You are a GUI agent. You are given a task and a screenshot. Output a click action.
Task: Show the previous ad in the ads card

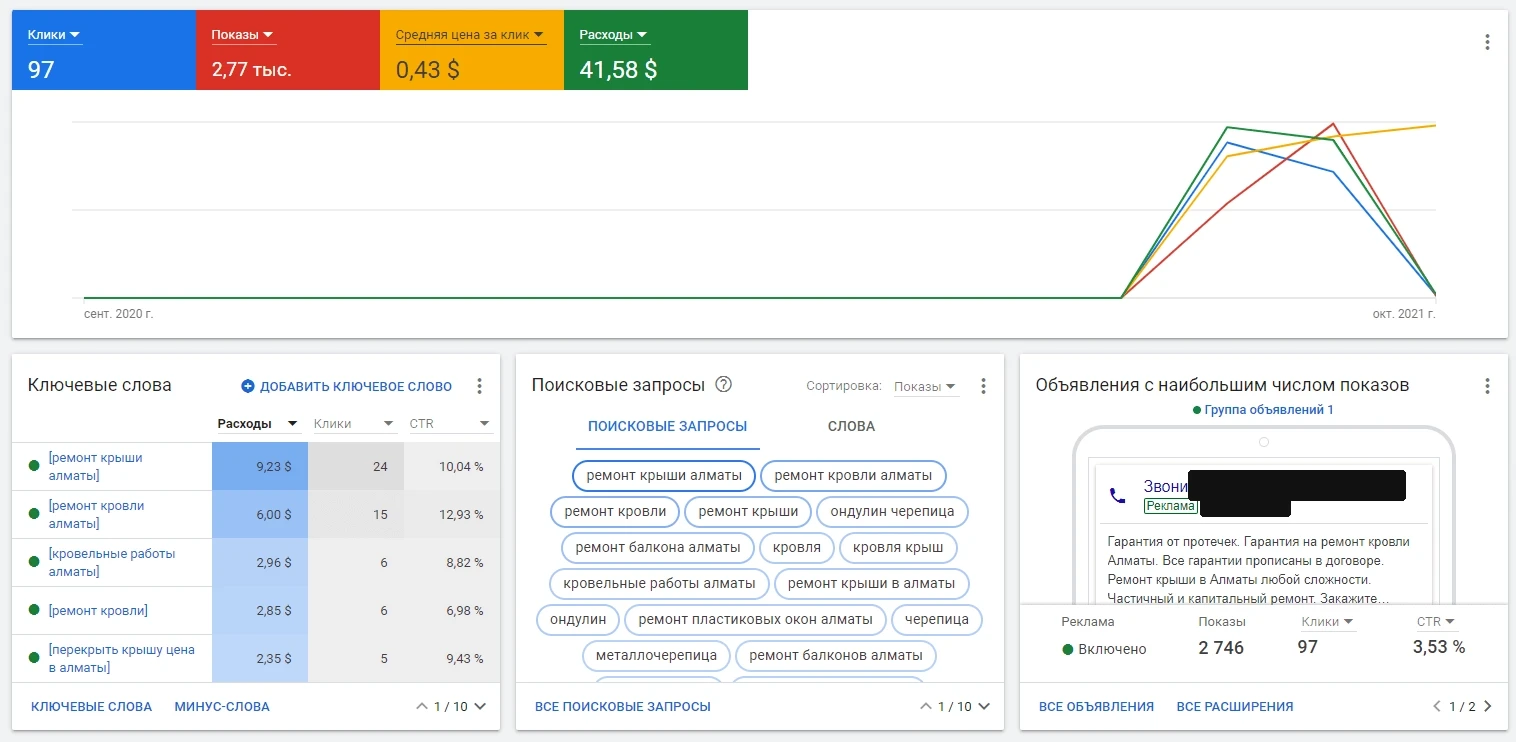pos(1438,706)
